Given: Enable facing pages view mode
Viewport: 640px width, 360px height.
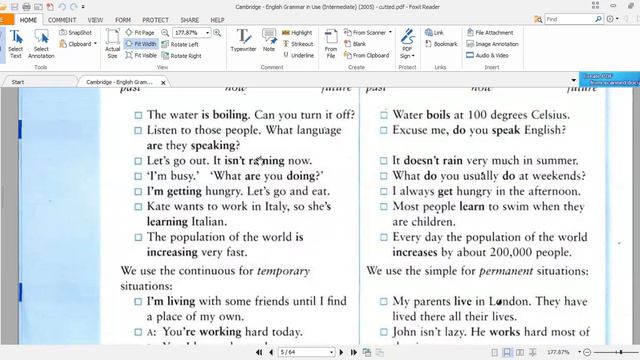Looking at the screenshot, I should pos(520,352).
